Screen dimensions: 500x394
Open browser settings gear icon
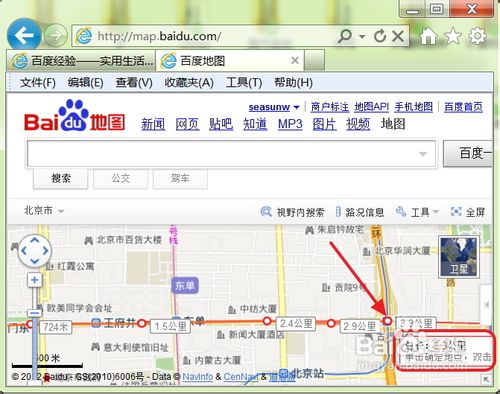click(x=478, y=36)
